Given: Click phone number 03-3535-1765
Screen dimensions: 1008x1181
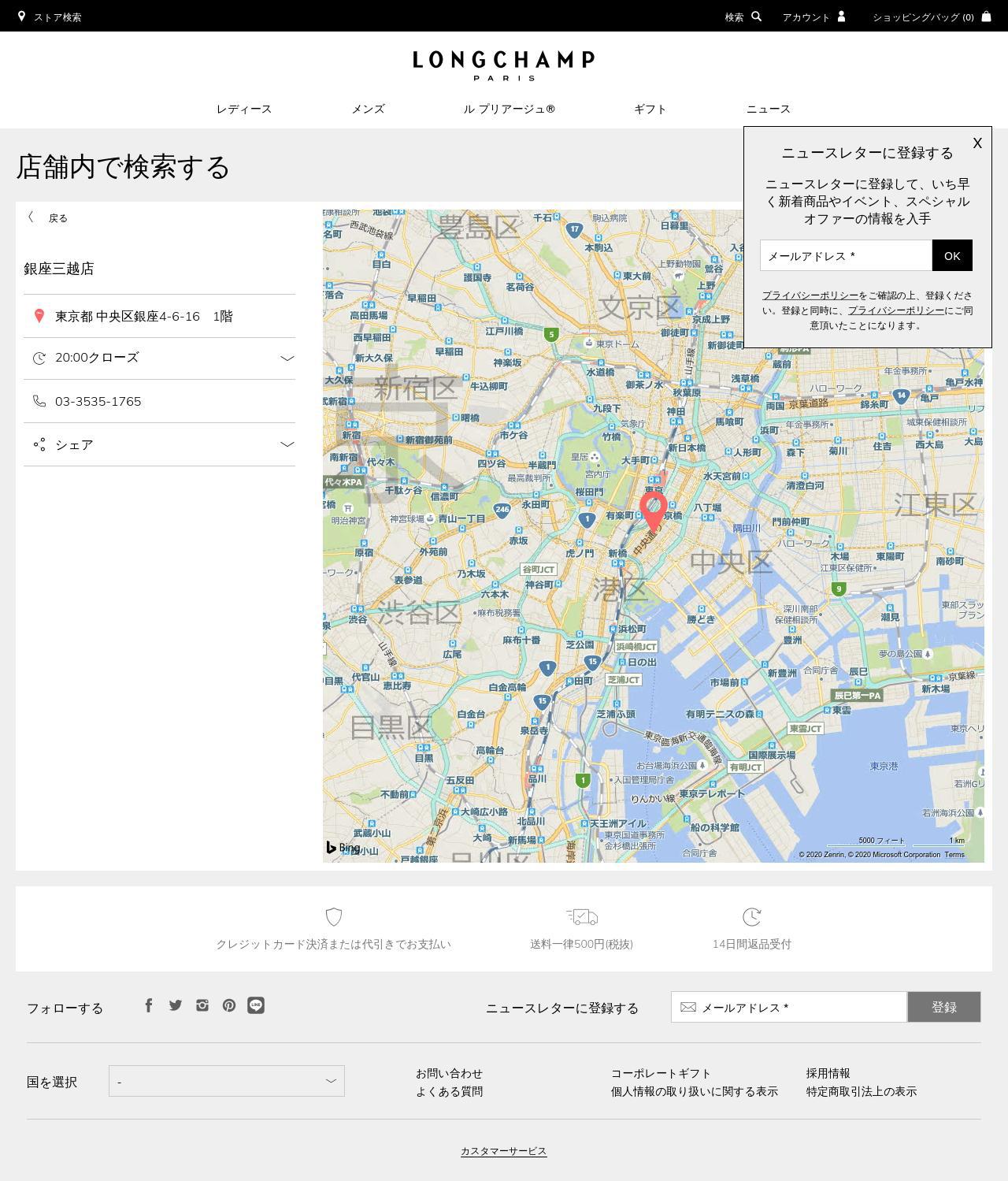Looking at the screenshot, I should pos(98,401).
